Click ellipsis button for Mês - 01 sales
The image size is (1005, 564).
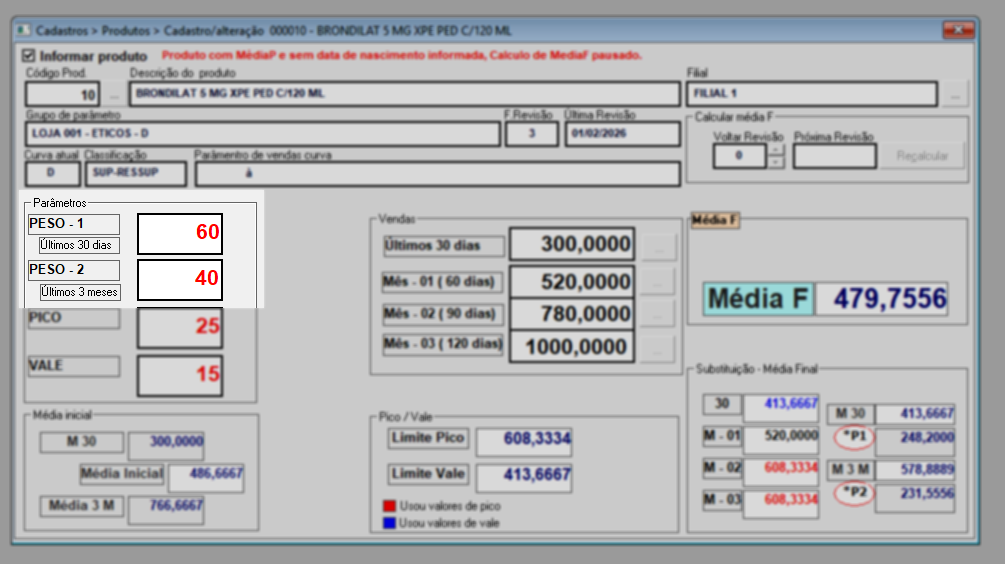point(657,282)
